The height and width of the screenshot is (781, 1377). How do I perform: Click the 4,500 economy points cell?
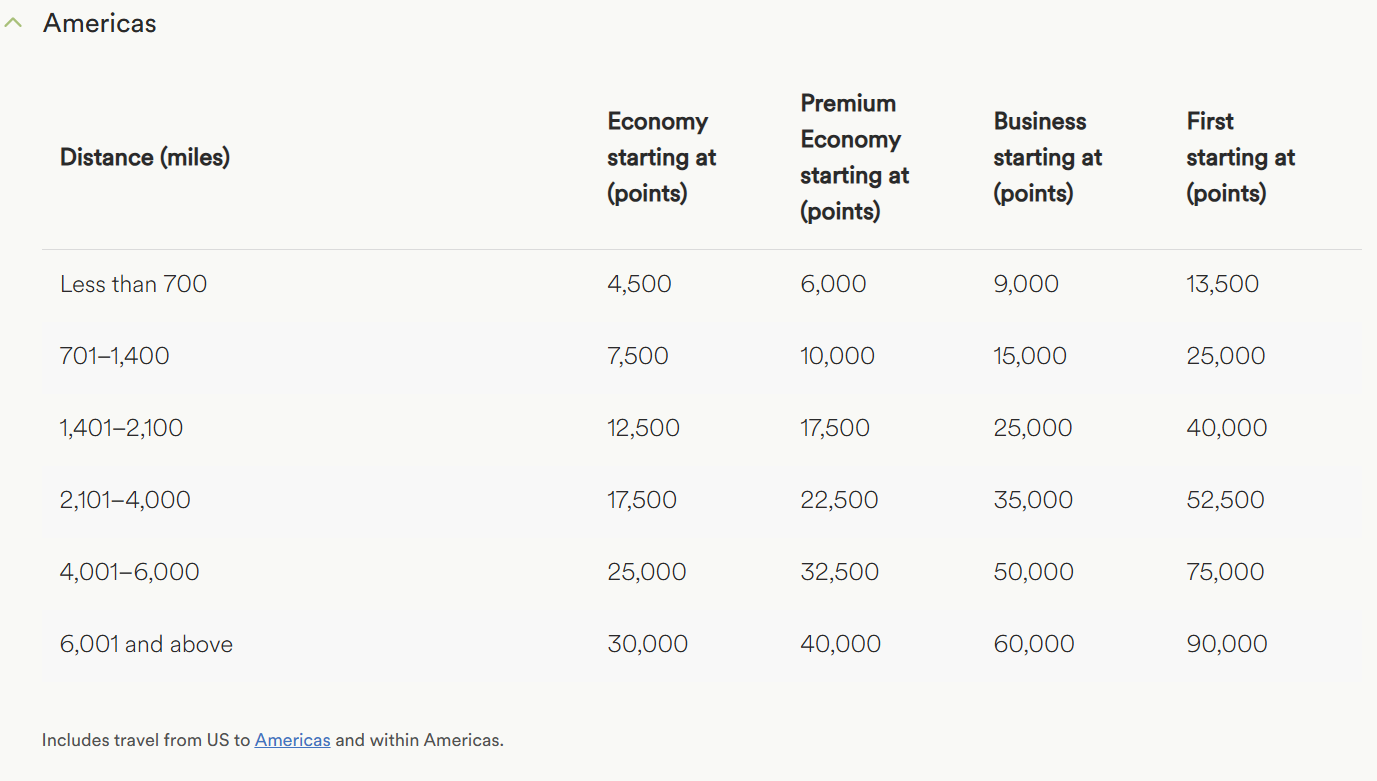[639, 284]
